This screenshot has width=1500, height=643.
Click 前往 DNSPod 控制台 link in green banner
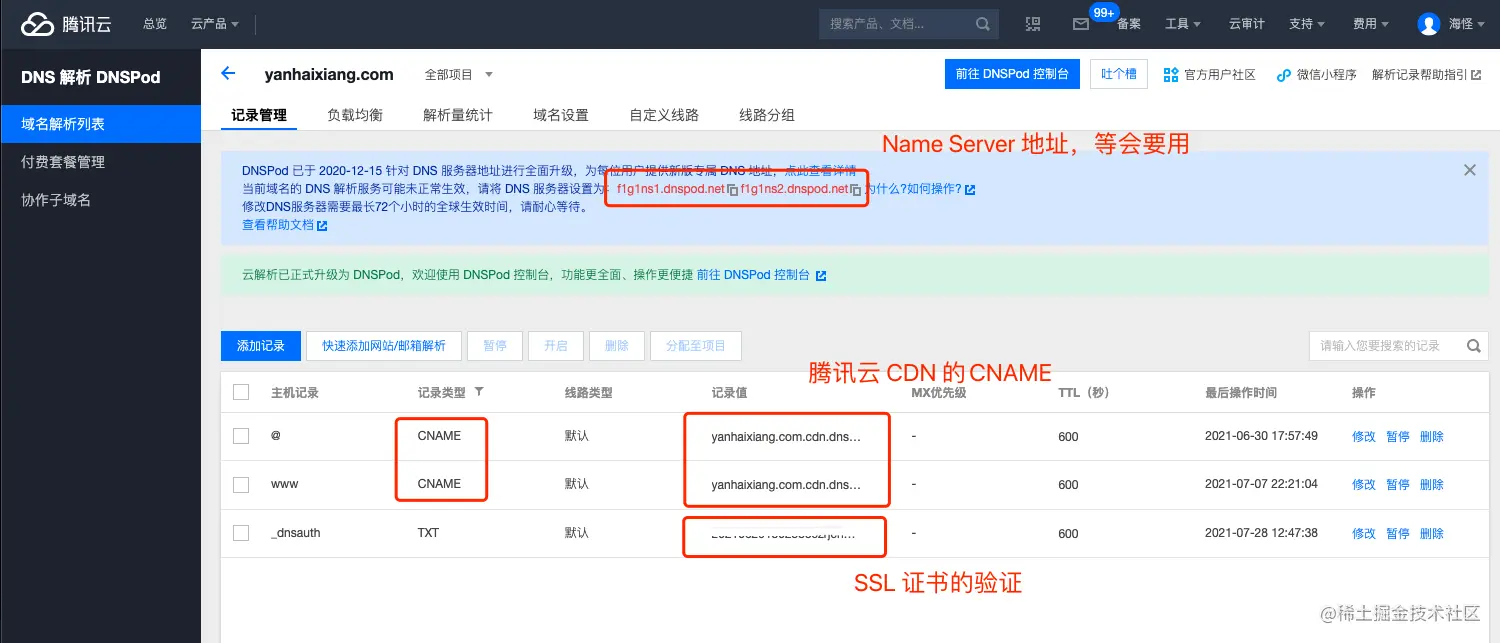tap(761, 275)
